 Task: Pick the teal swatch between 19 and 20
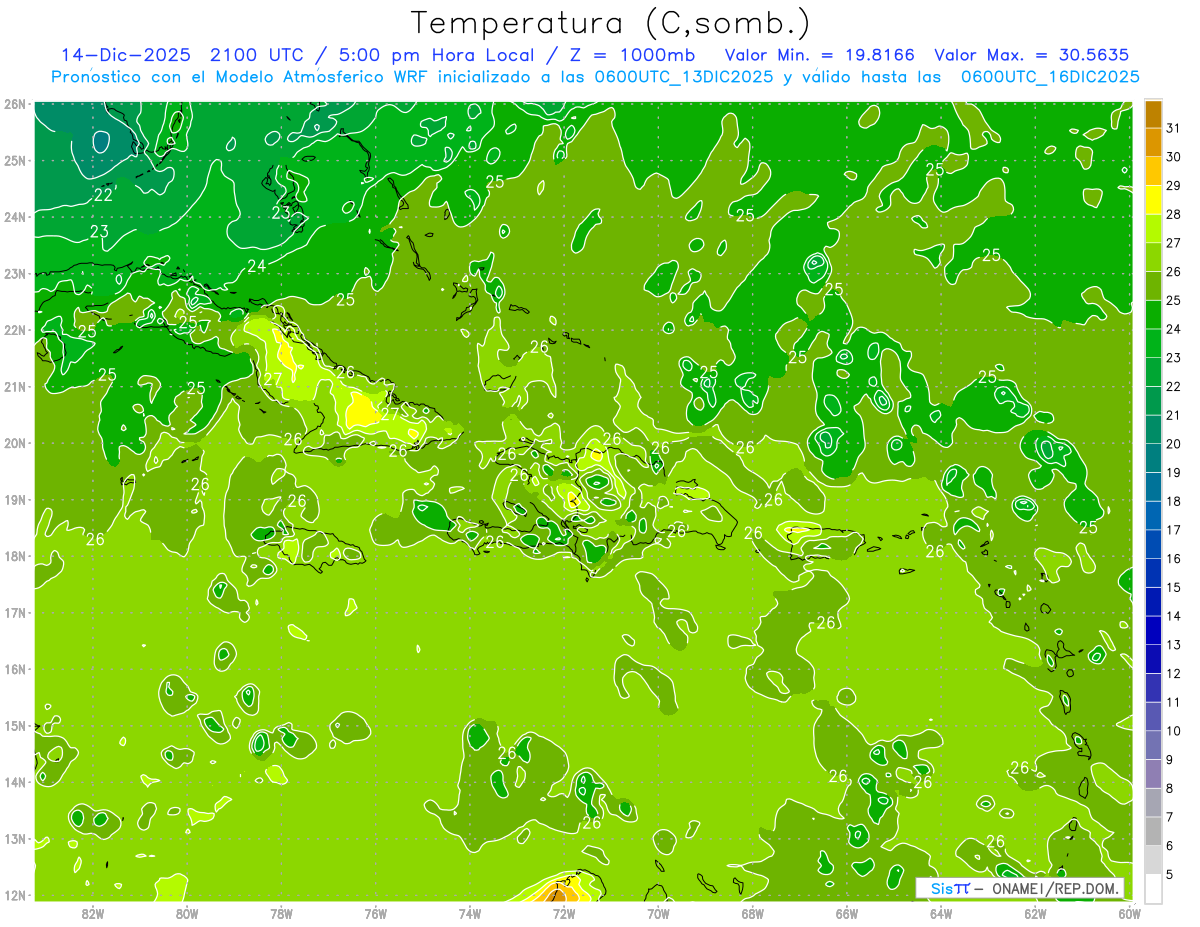click(x=1153, y=459)
